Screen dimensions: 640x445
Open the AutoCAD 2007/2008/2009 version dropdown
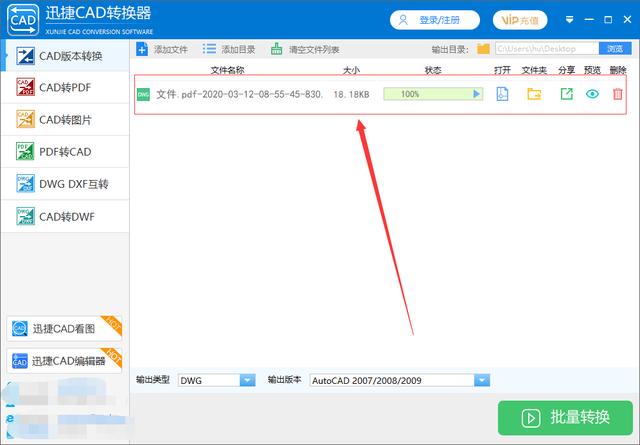(x=400, y=380)
